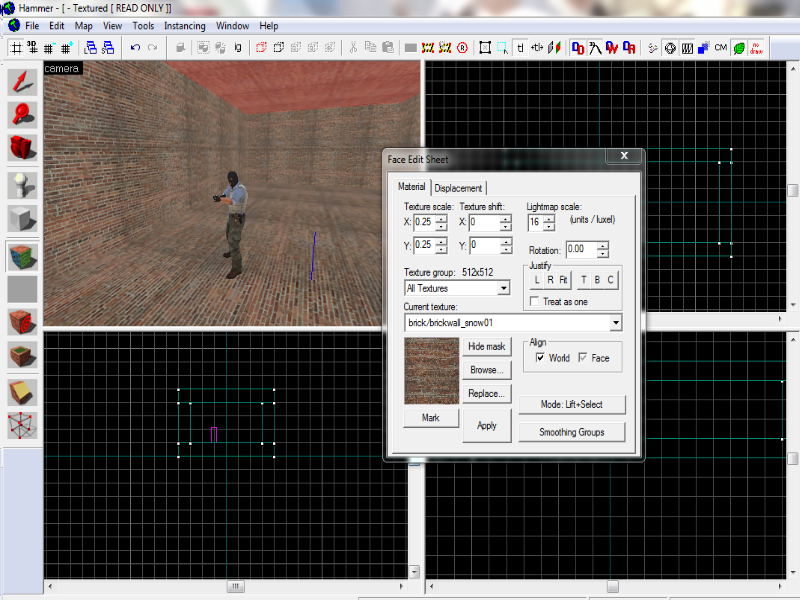
Task: Click the smaller grid size icon
Action: (49, 48)
